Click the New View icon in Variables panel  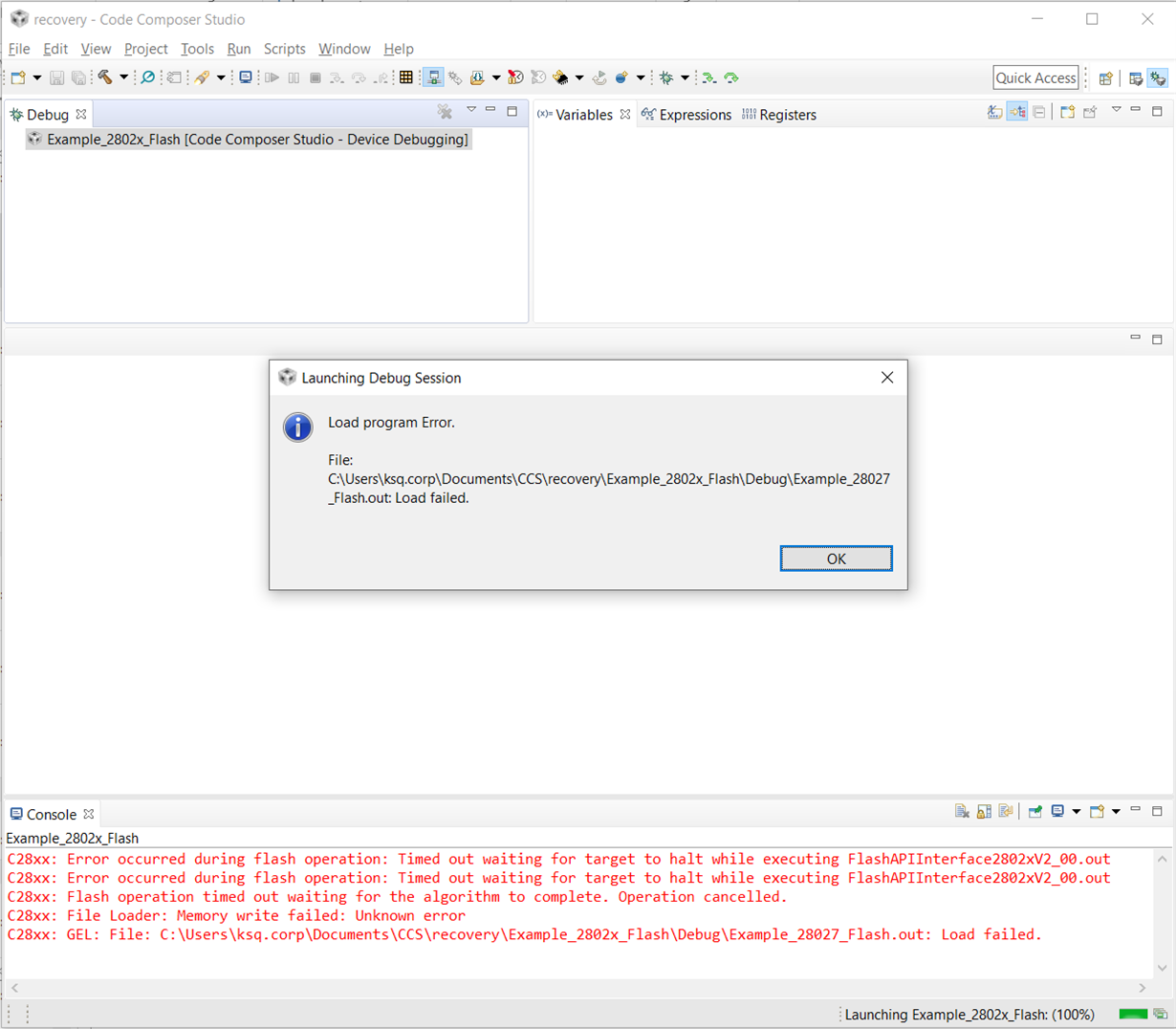(x=1068, y=112)
